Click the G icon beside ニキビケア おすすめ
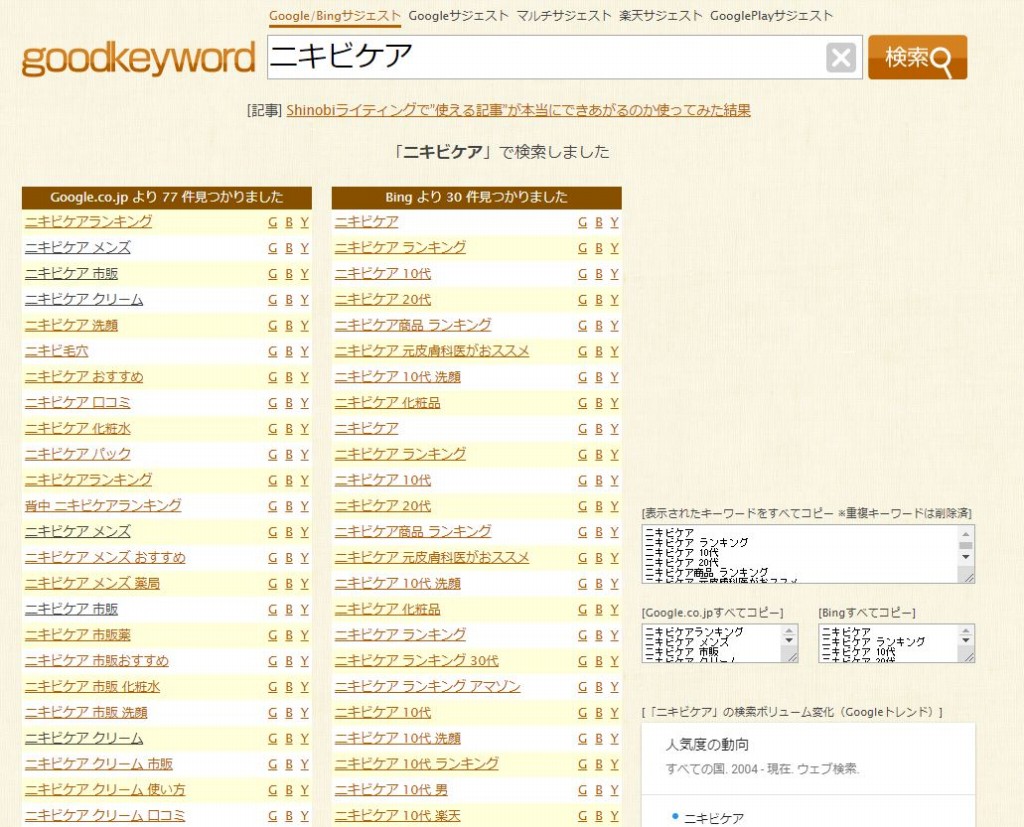This screenshot has width=1024, height=827. tap(272, 376)
